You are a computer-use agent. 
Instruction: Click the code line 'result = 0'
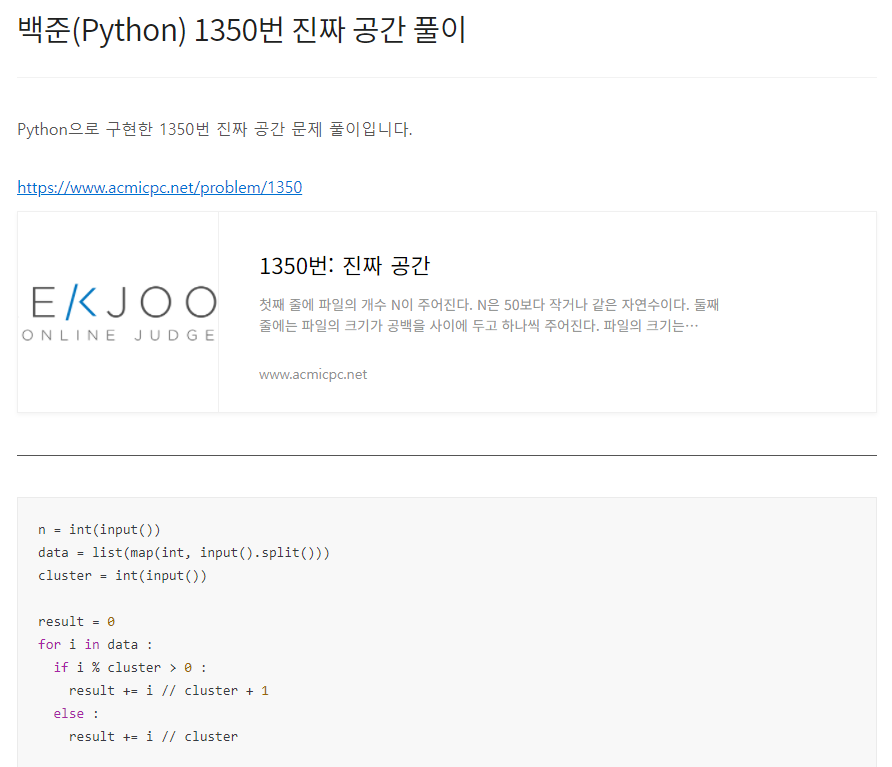click(76, 621)
